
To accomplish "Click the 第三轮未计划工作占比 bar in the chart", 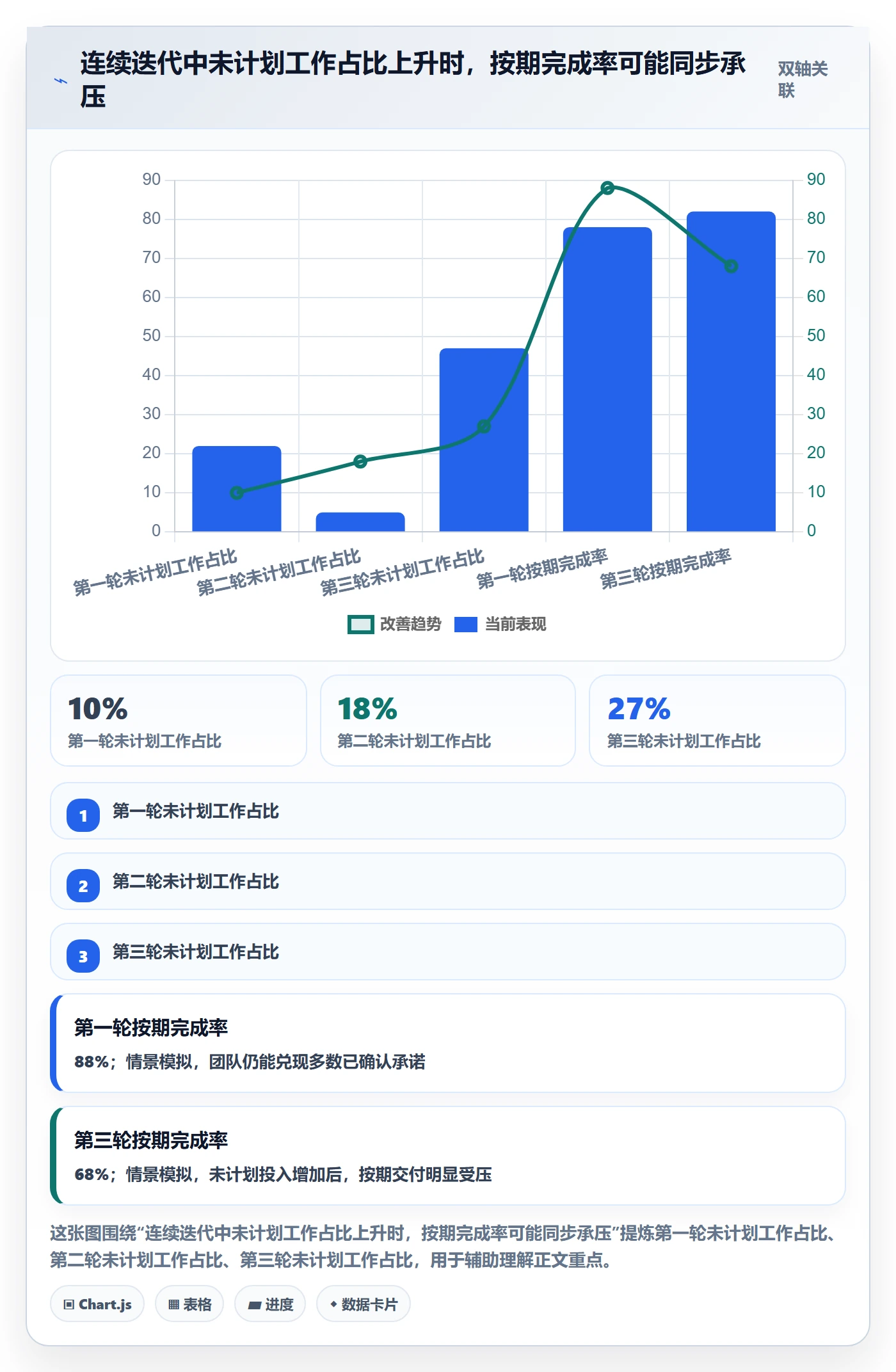I will point(484,440).
